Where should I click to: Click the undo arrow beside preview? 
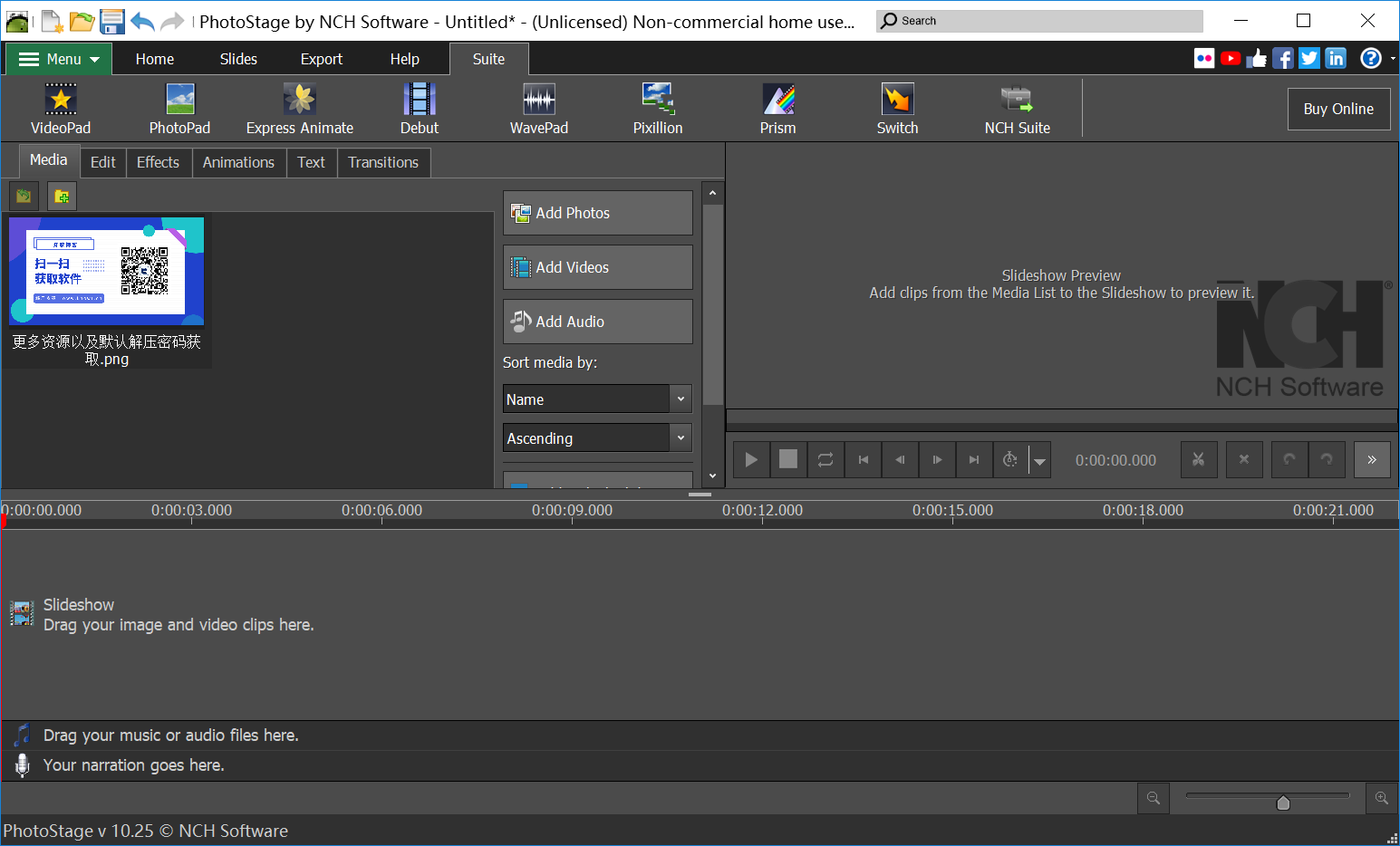(1289, 459)
